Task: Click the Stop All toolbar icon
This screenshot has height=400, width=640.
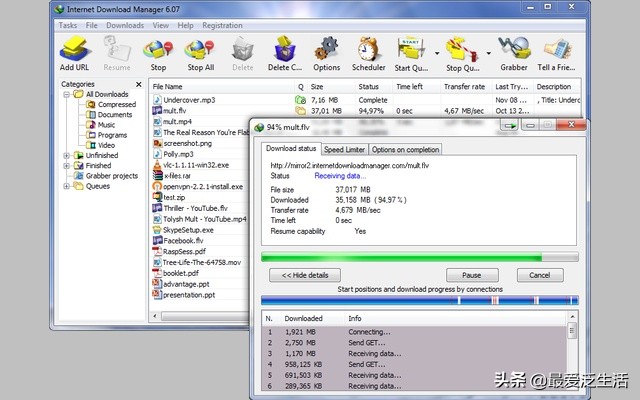Action: click(200, 50)
